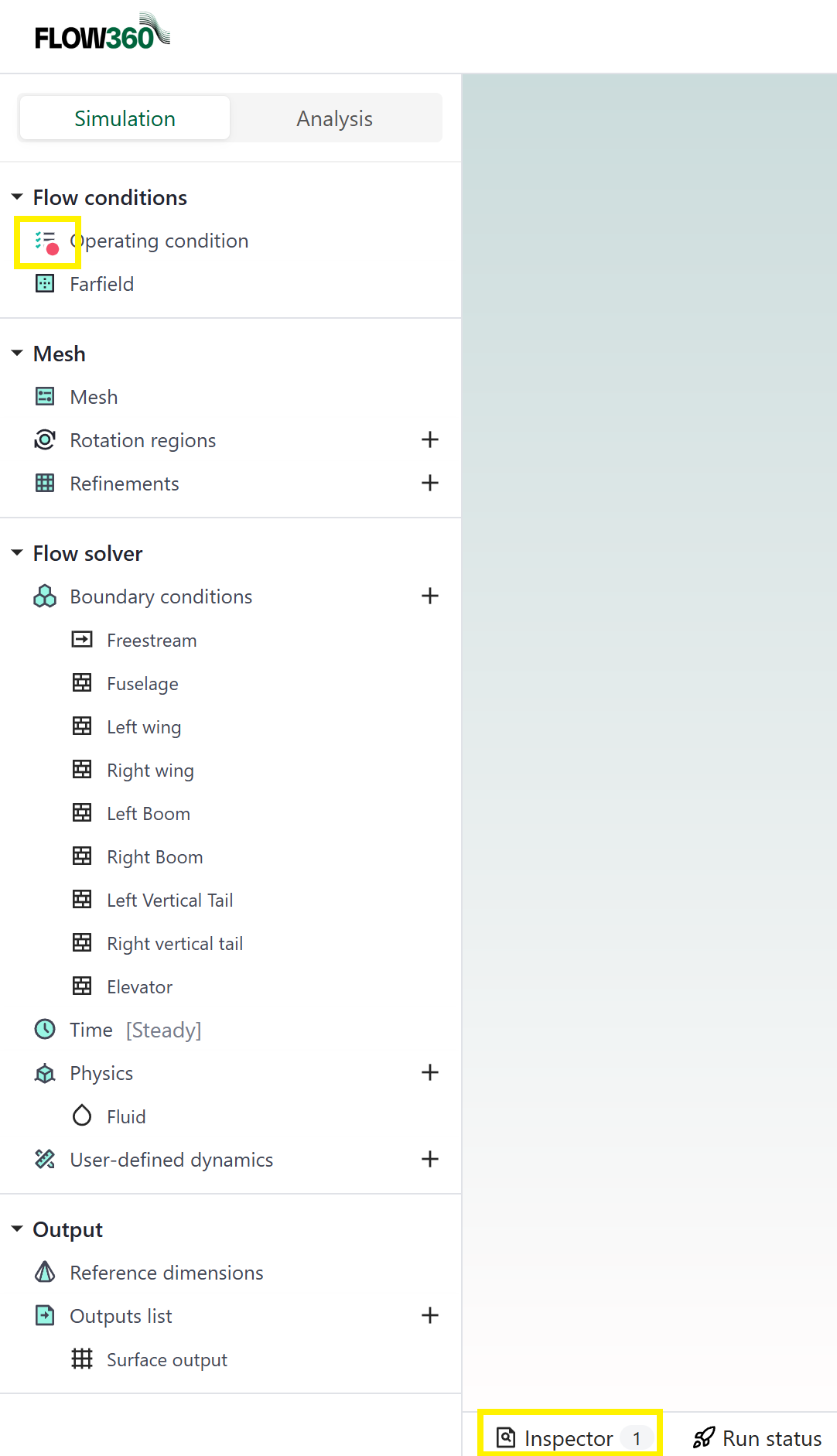This screenshot has width=837, height=1456.
Task: Collapse the Output section
Action: point(17,1229)
